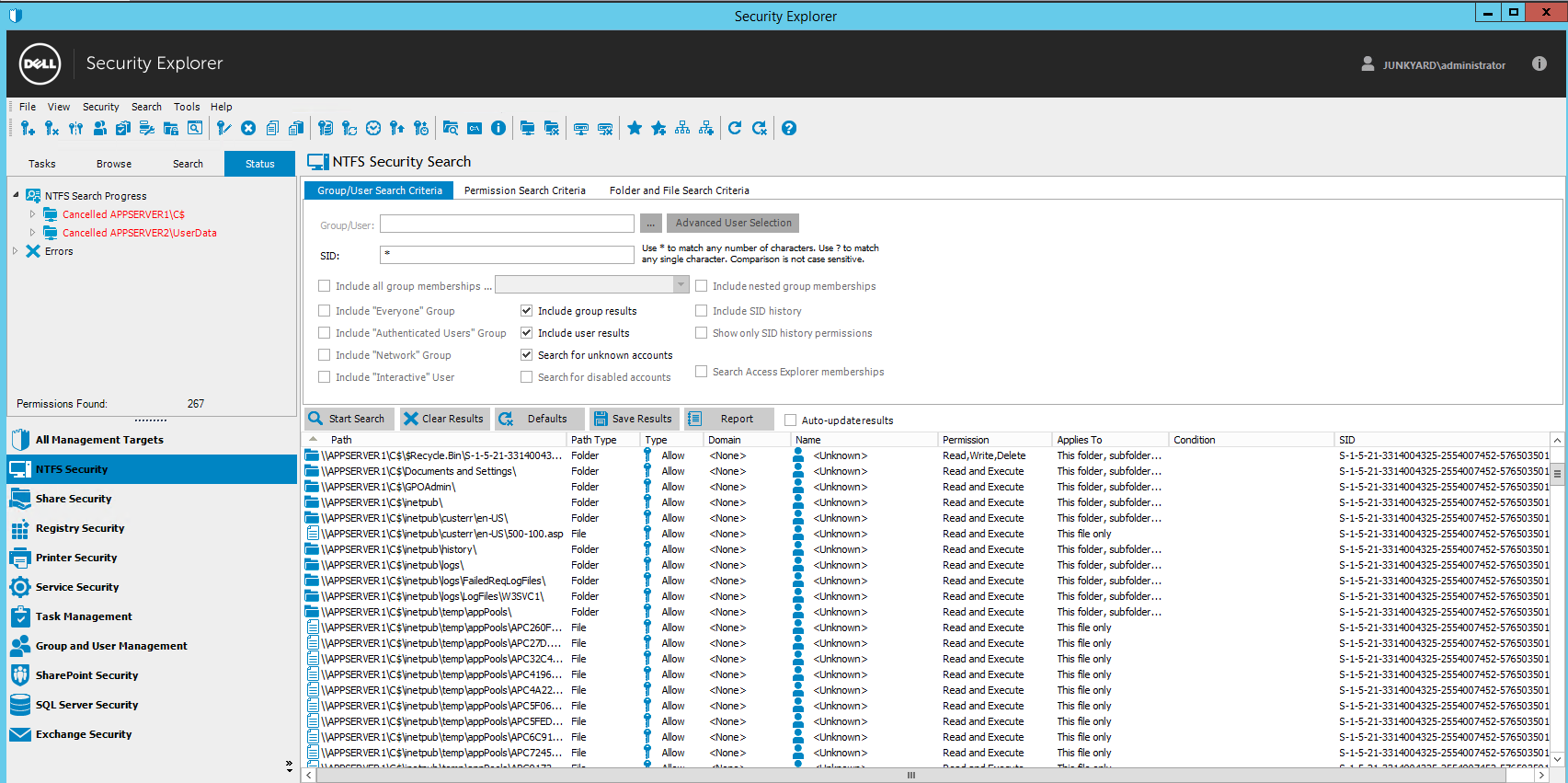Open the Tools menu
1568x783 pixels.
[187, 107]
